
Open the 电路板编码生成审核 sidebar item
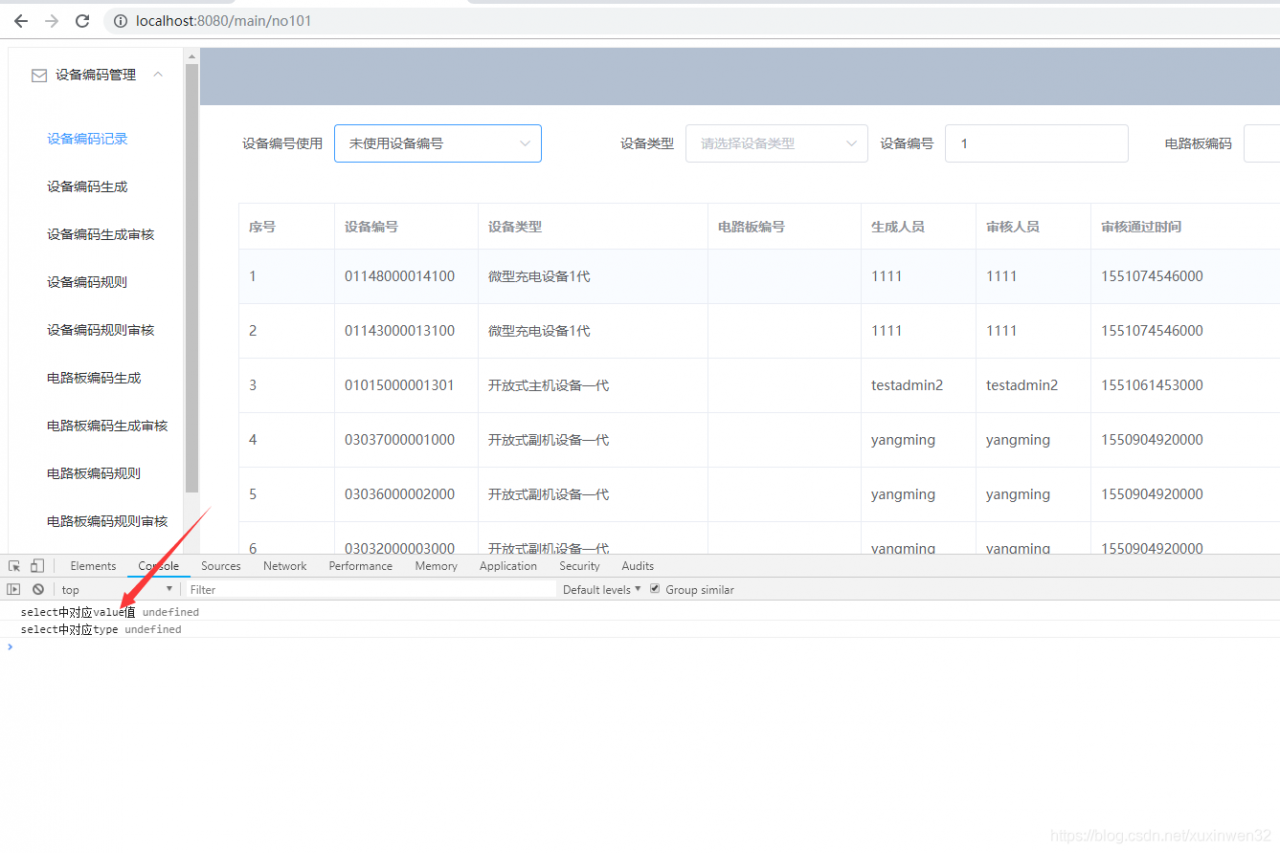[x=108, y=426]
